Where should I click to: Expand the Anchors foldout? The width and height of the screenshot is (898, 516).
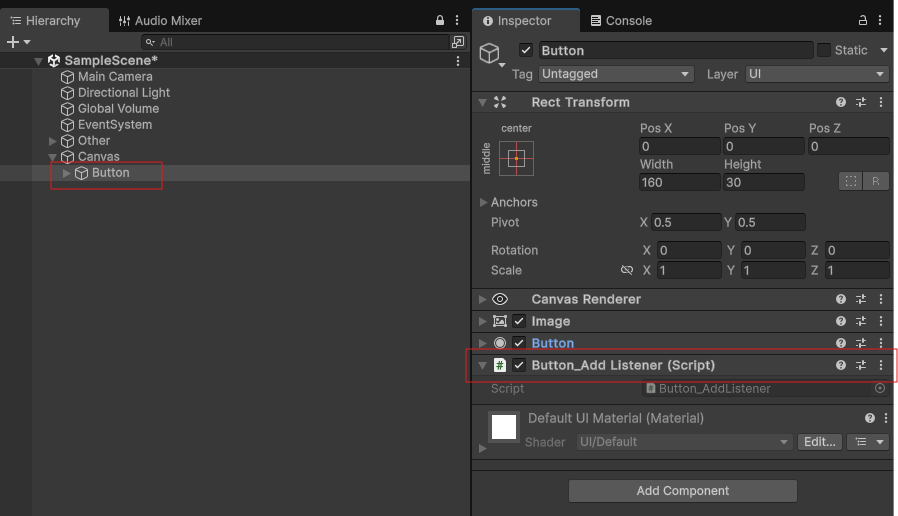click(x=483, y=202)
